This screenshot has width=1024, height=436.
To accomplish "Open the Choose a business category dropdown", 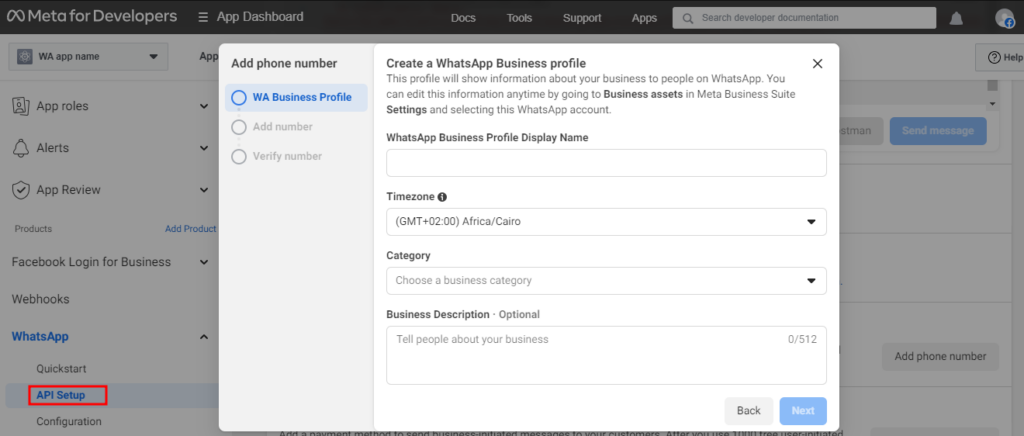I will point(606,281).
